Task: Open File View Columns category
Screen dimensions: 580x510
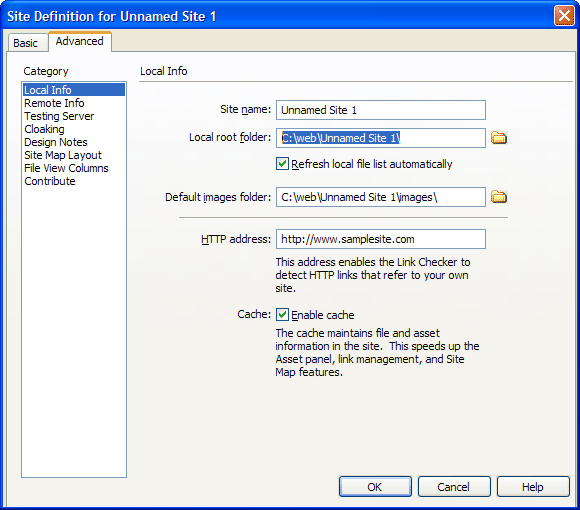Action: point(66,168)
